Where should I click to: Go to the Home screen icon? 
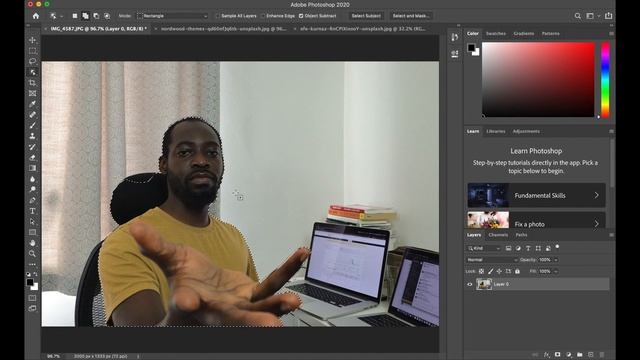point(36,16)
